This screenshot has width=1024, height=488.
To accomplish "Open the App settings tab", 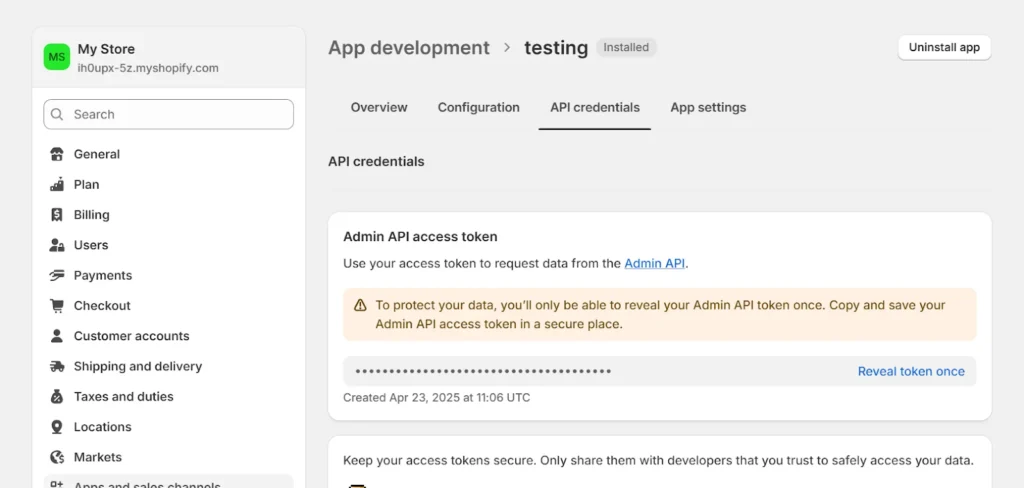I will pyautogui.click(x=708, y=107).
